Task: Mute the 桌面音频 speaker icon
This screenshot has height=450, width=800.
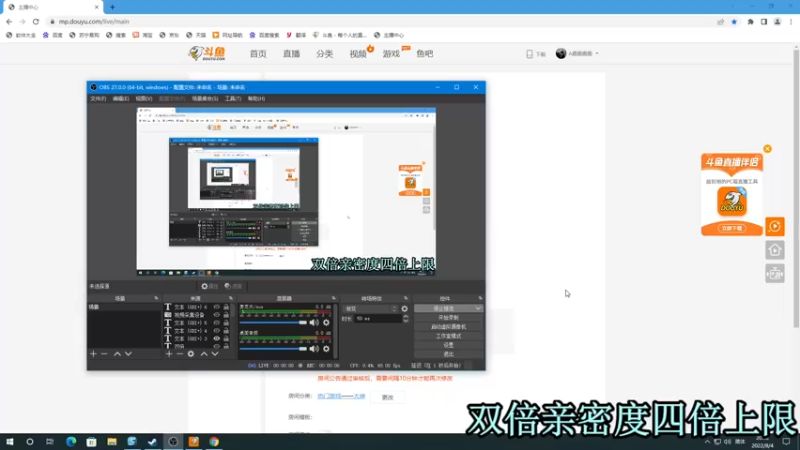Action: coord(314,349)
